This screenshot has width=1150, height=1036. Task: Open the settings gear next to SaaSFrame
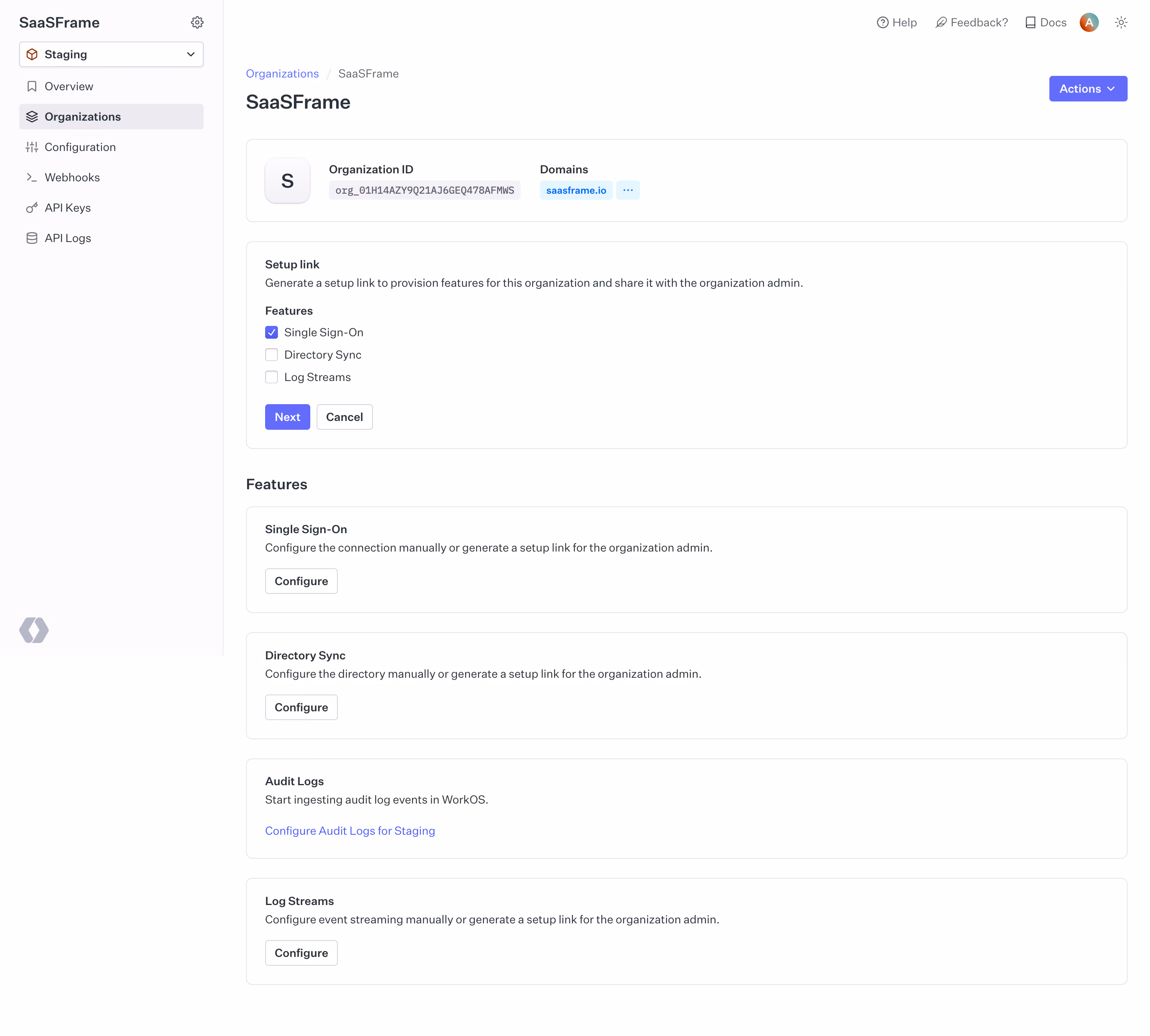click(197, 22)
